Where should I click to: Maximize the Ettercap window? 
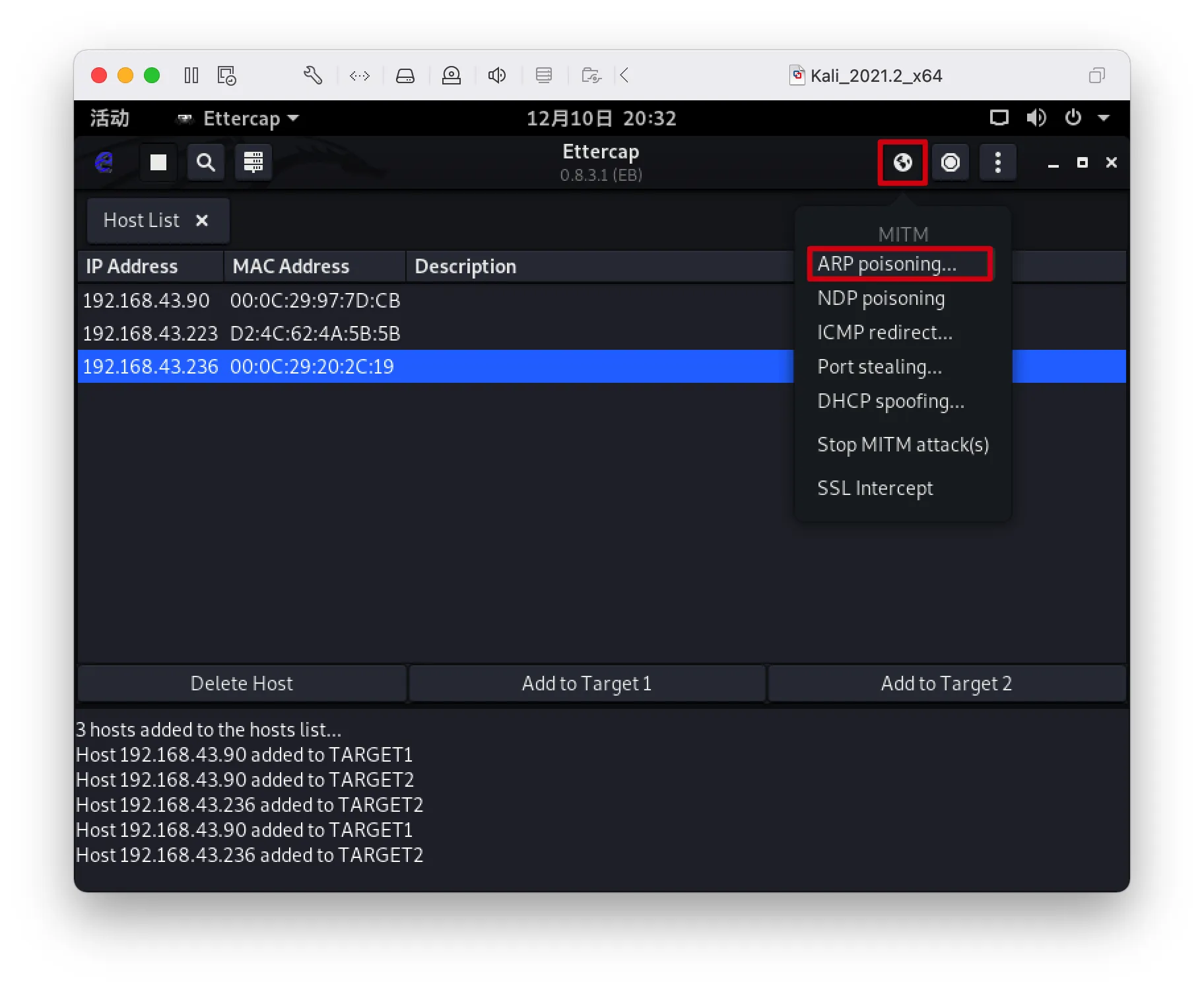1083,162
